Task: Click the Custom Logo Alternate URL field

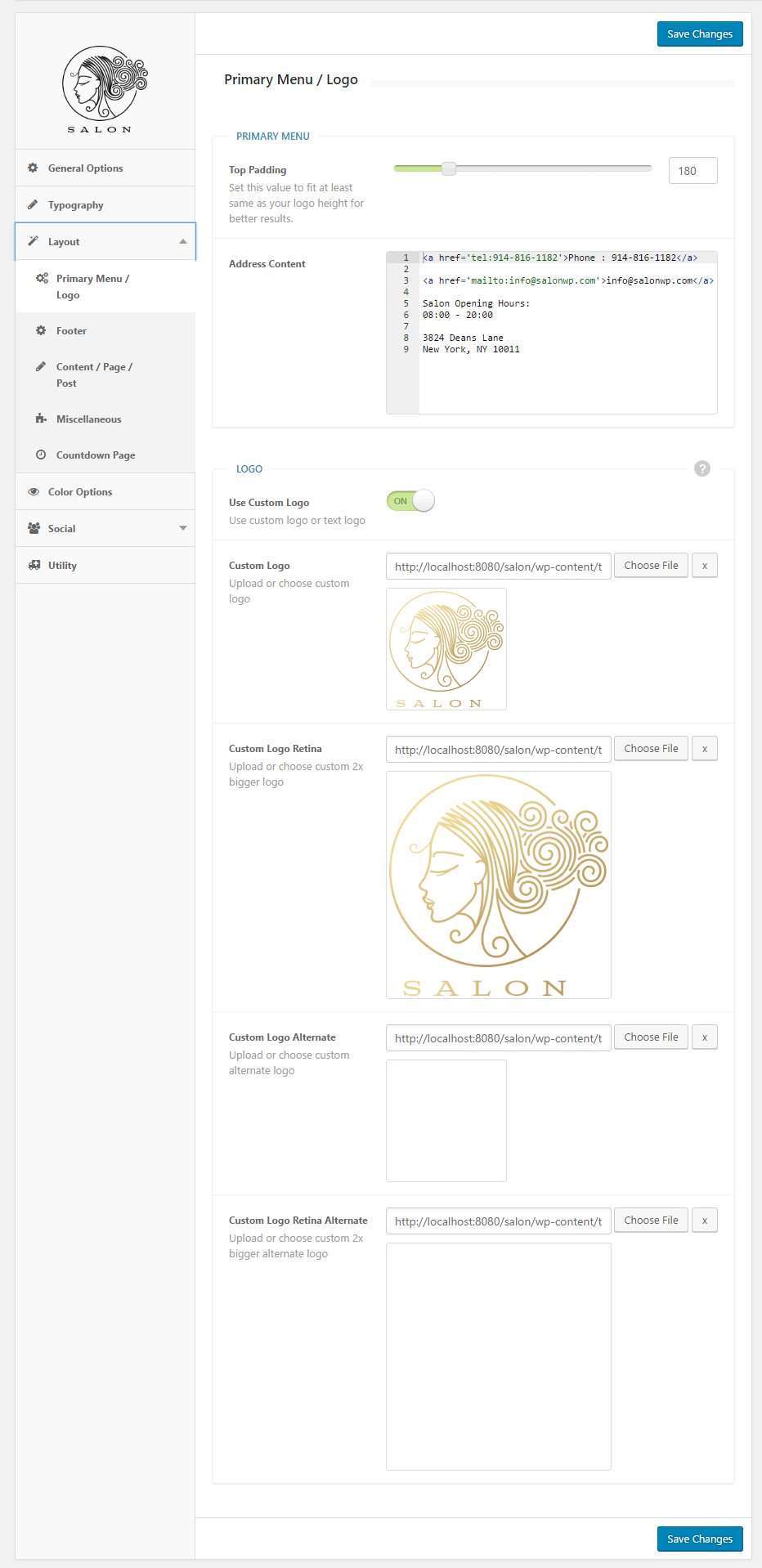Action: [498, 1038]
